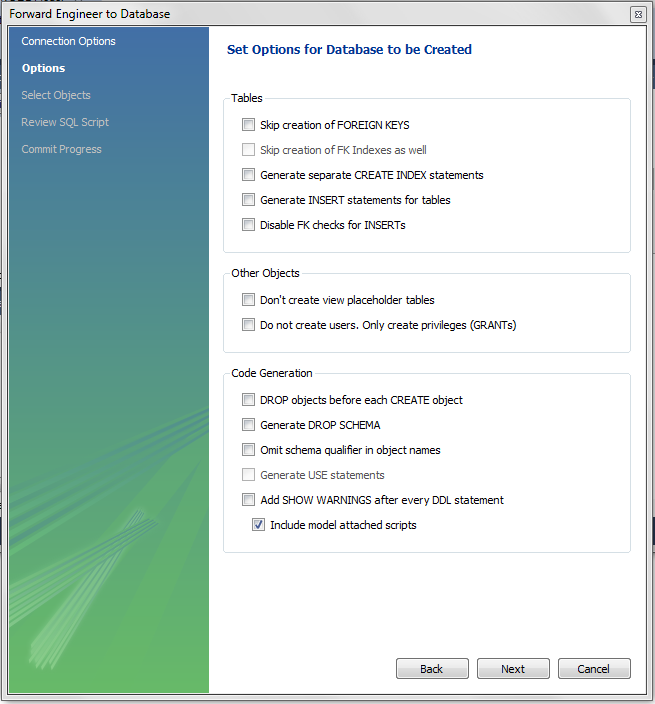
Task: Uncheck Include model attached scripts
Action: pos(259,525)
